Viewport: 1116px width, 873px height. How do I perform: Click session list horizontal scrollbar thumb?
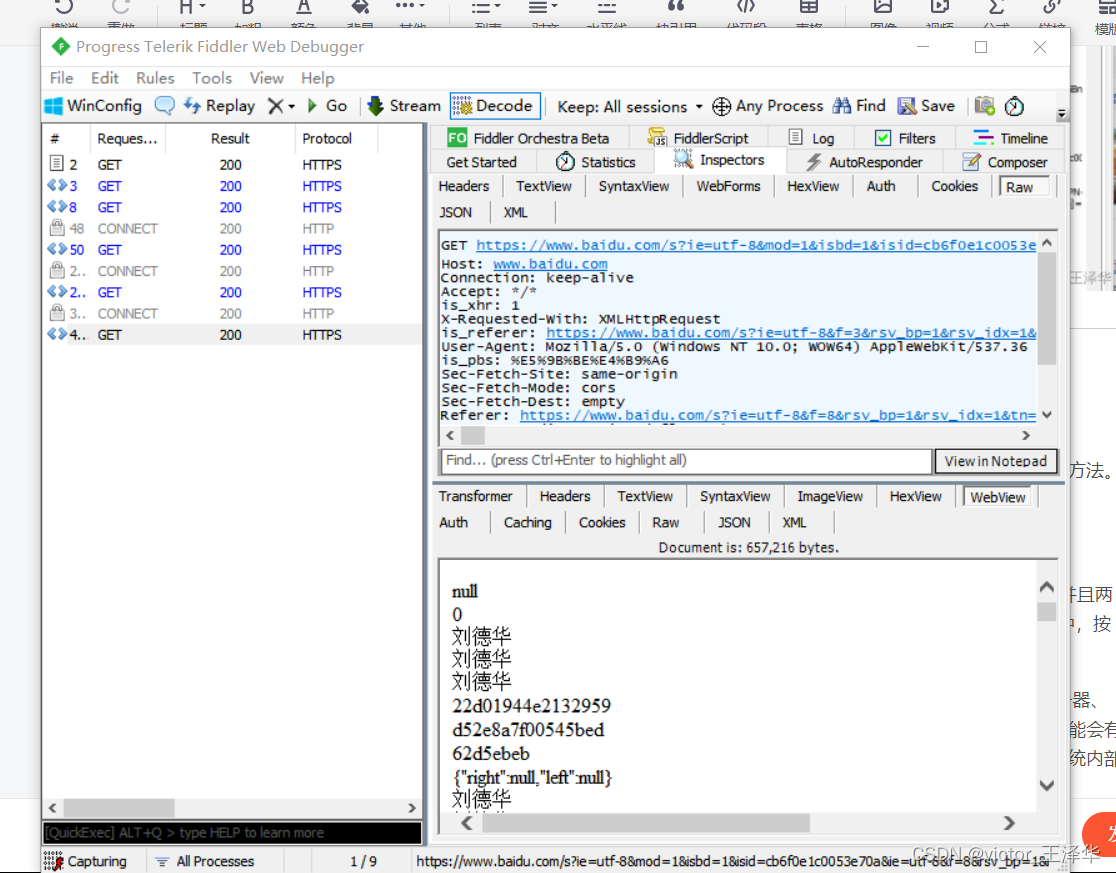119,808
